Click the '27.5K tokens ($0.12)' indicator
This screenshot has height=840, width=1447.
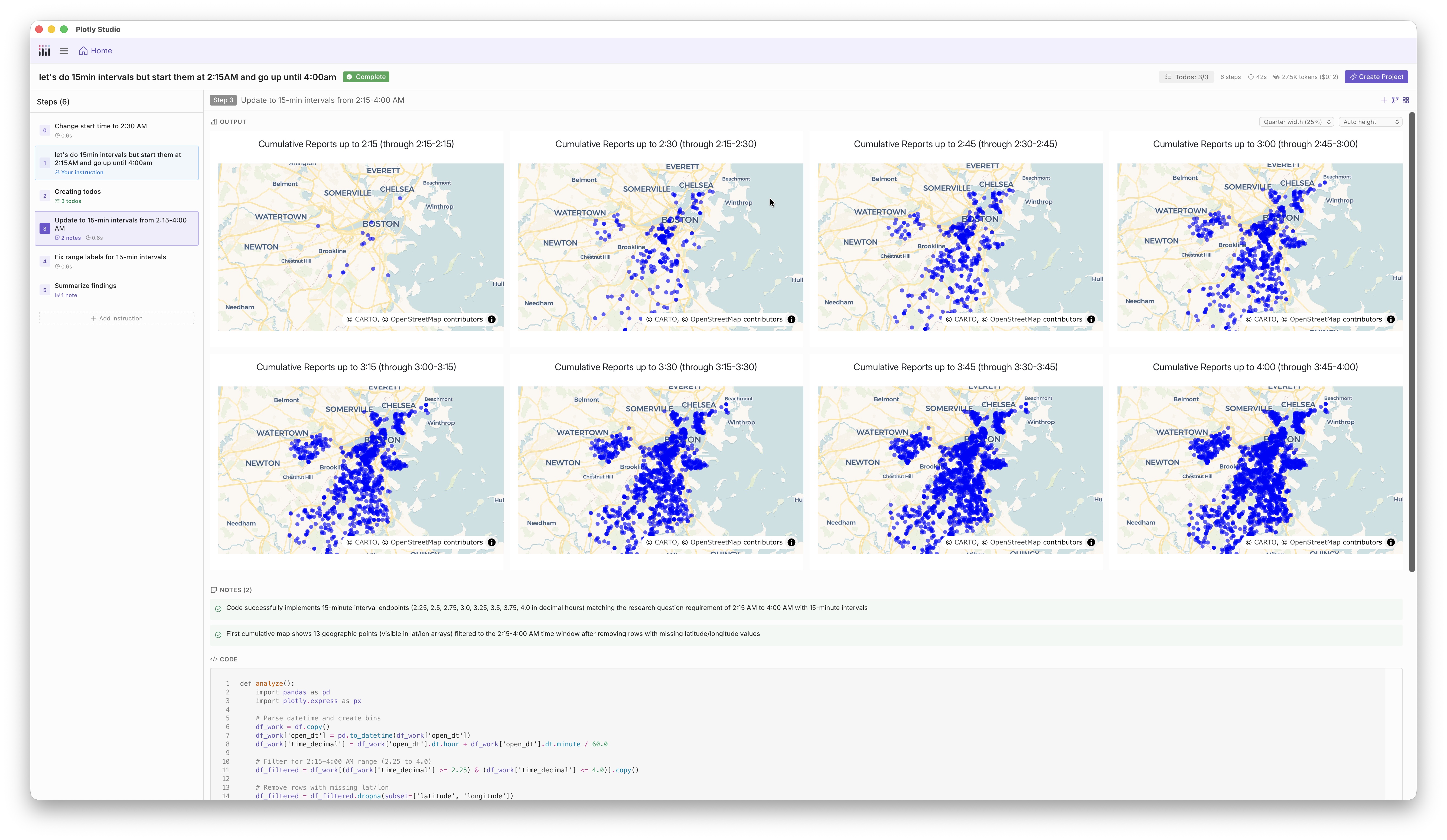(1306, 77)
